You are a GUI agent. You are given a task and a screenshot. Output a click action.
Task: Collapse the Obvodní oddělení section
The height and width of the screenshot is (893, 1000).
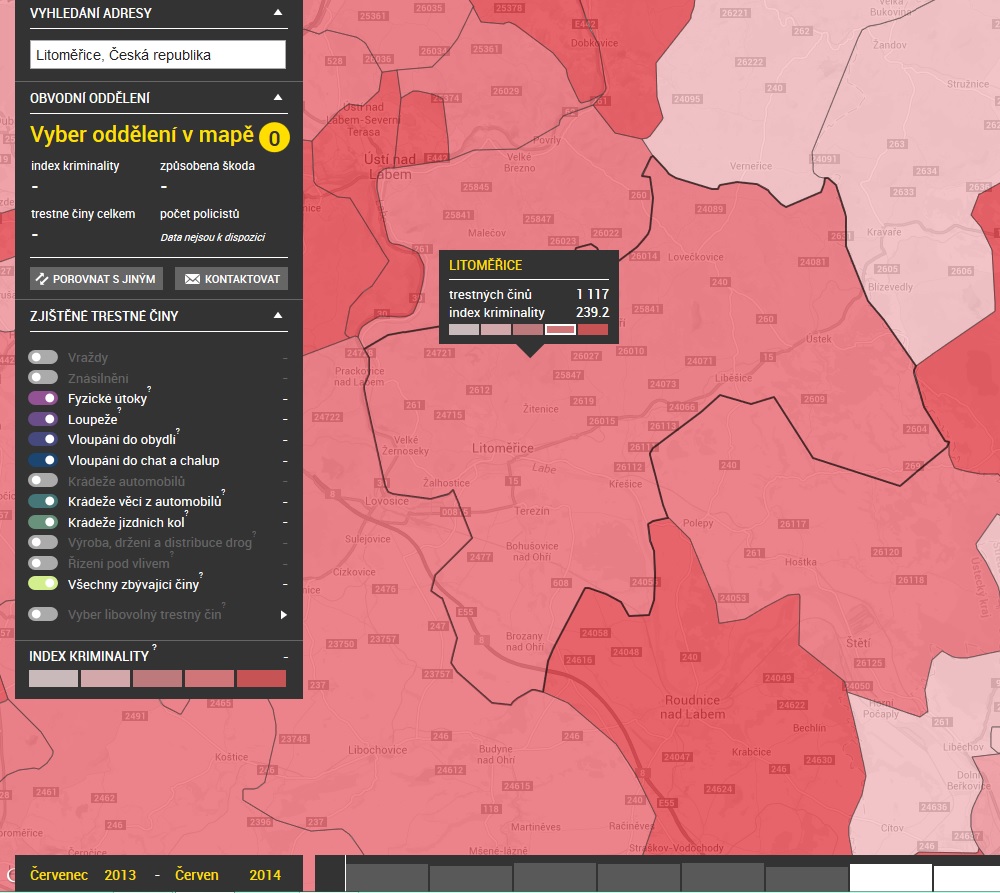click(278, 97)
